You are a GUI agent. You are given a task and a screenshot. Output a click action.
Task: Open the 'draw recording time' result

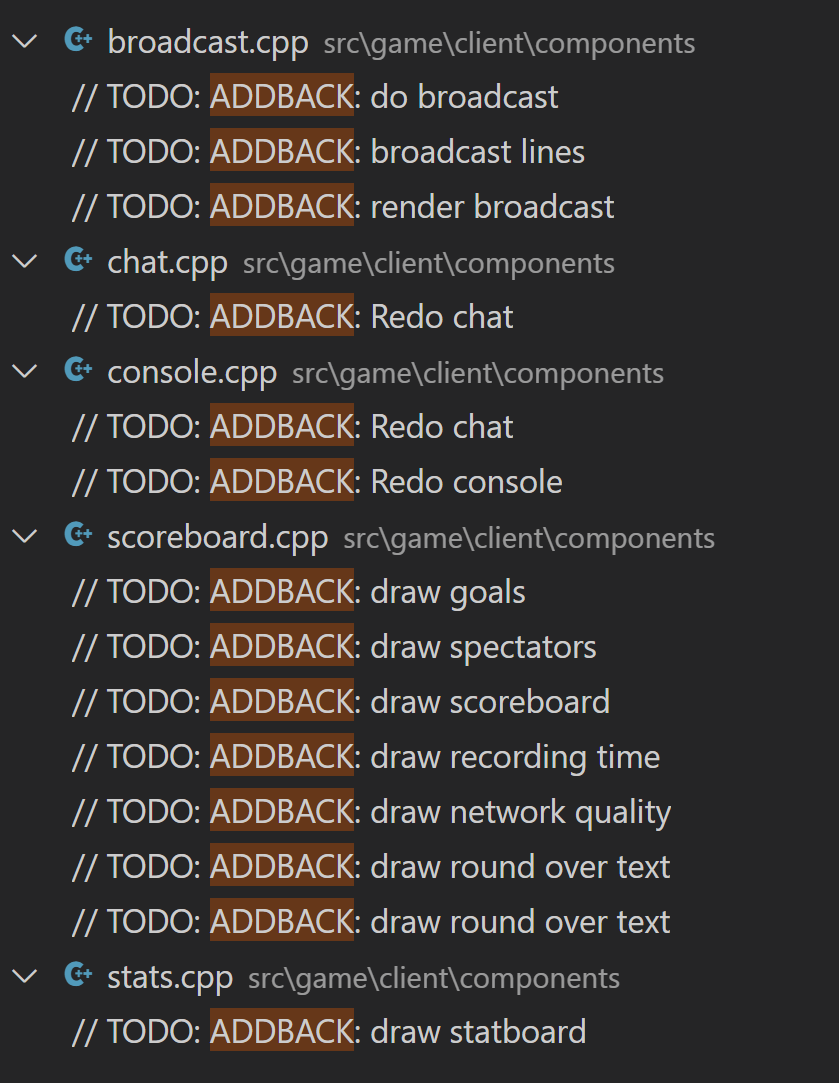[366, 756]
